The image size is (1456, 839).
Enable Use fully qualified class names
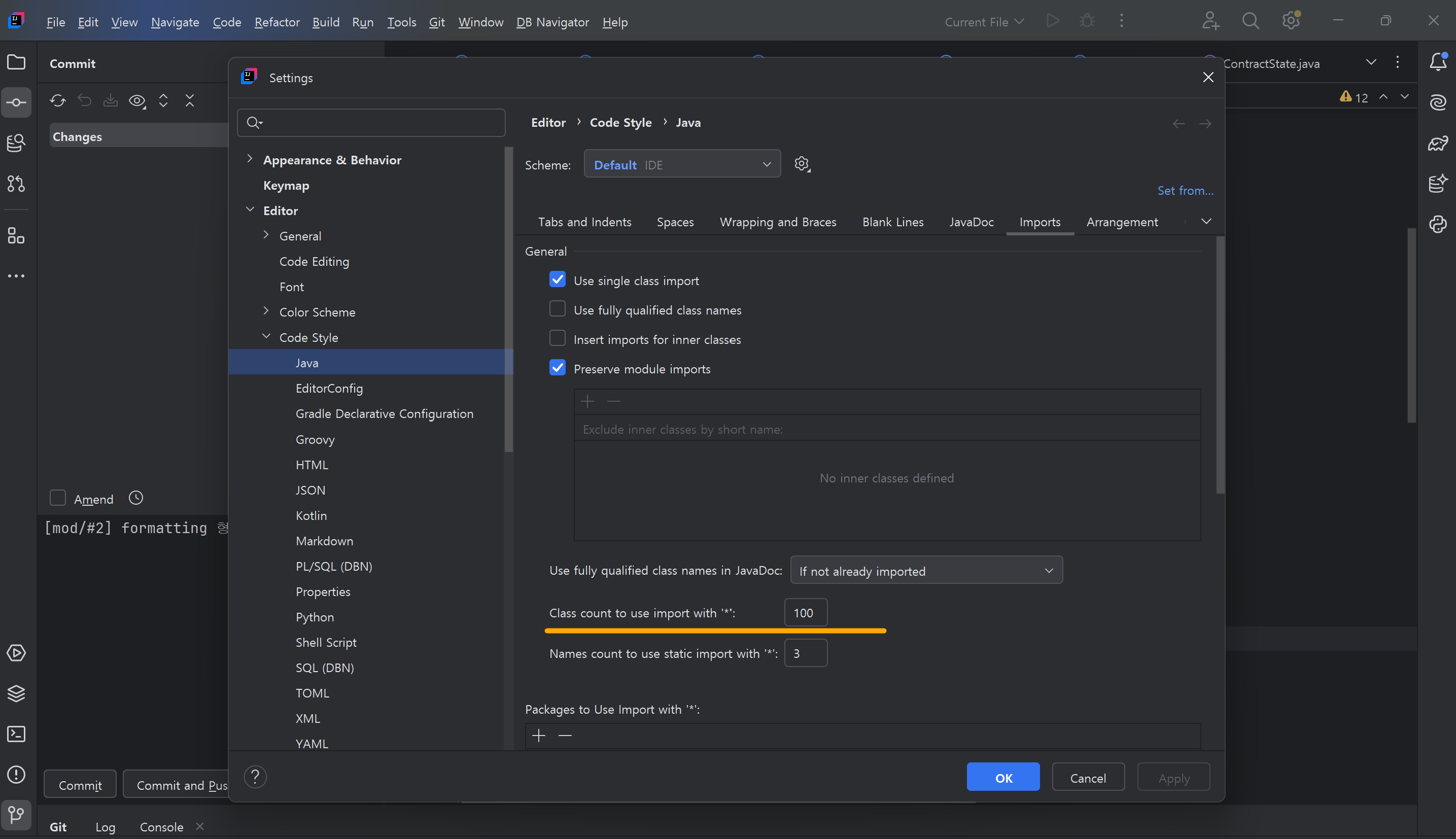coord(557,309)
